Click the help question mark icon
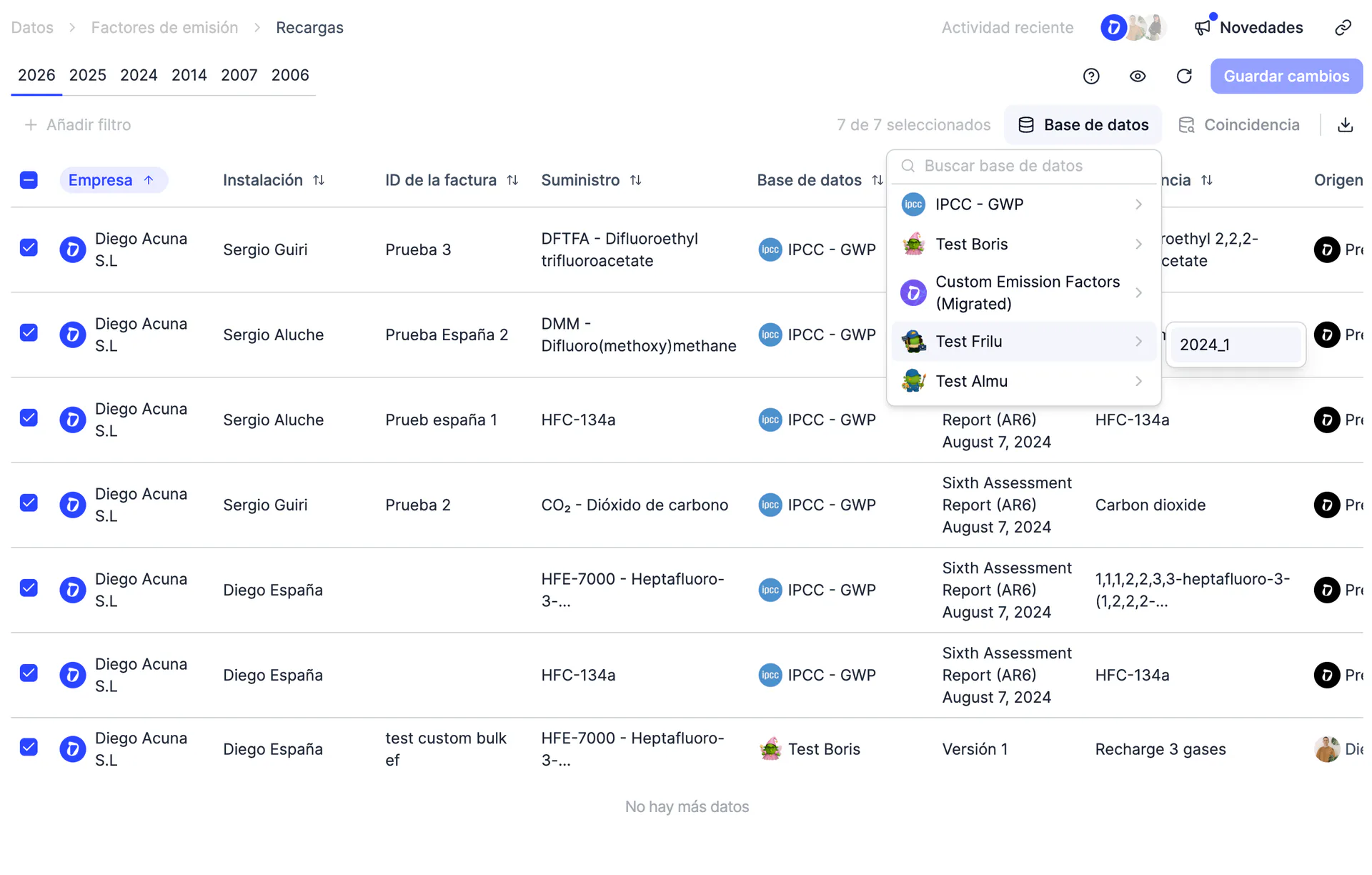The image size is (1372, 875). pos(1090,76)
